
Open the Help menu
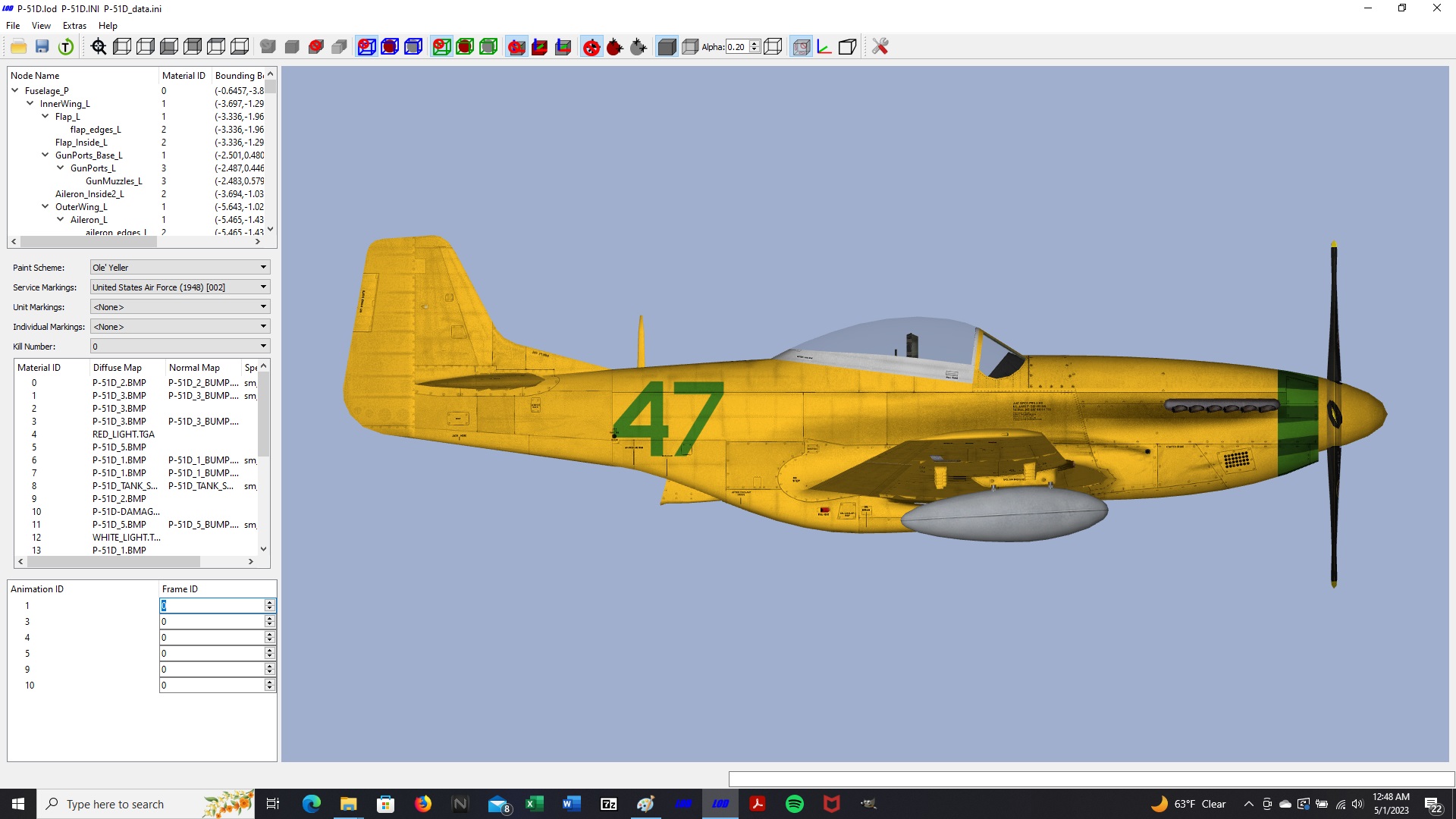(108, 26)
